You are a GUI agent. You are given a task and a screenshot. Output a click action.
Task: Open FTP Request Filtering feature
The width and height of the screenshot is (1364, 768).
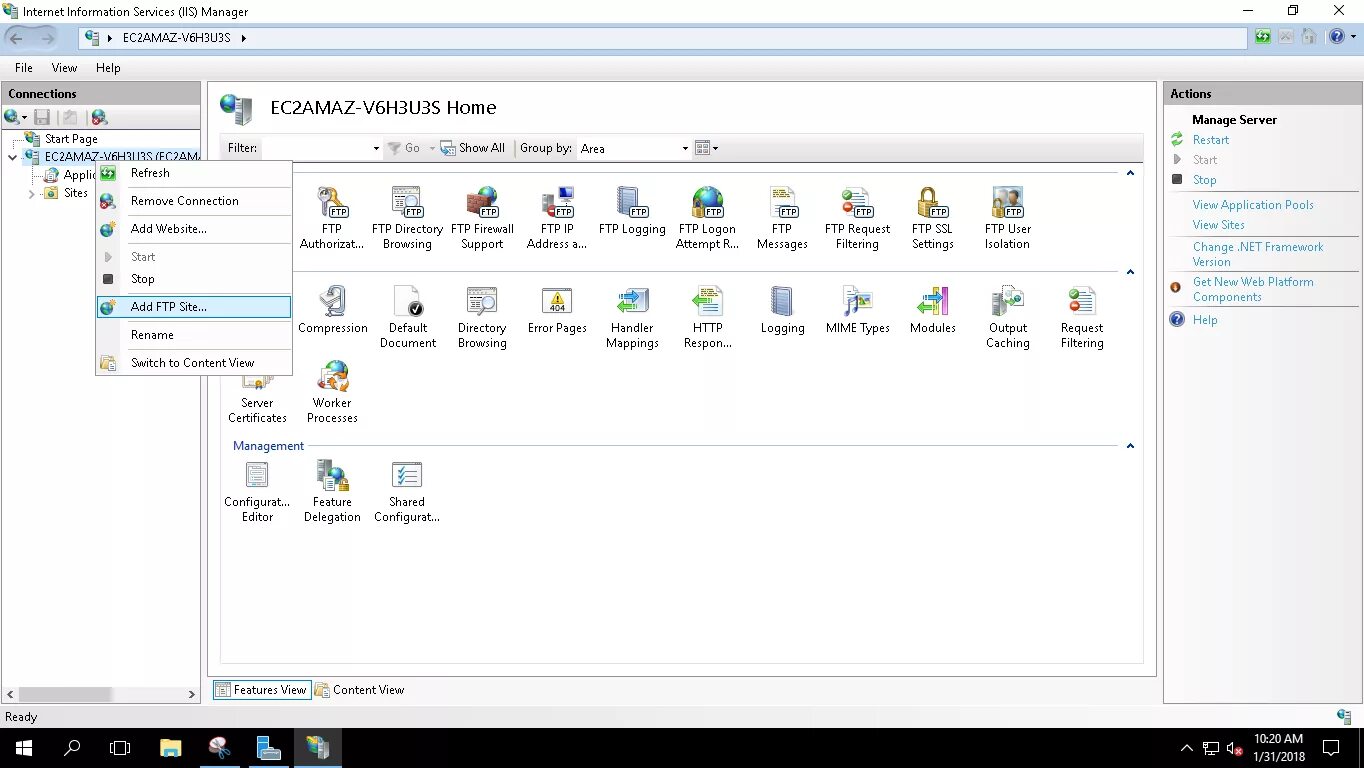pos(857,218)
